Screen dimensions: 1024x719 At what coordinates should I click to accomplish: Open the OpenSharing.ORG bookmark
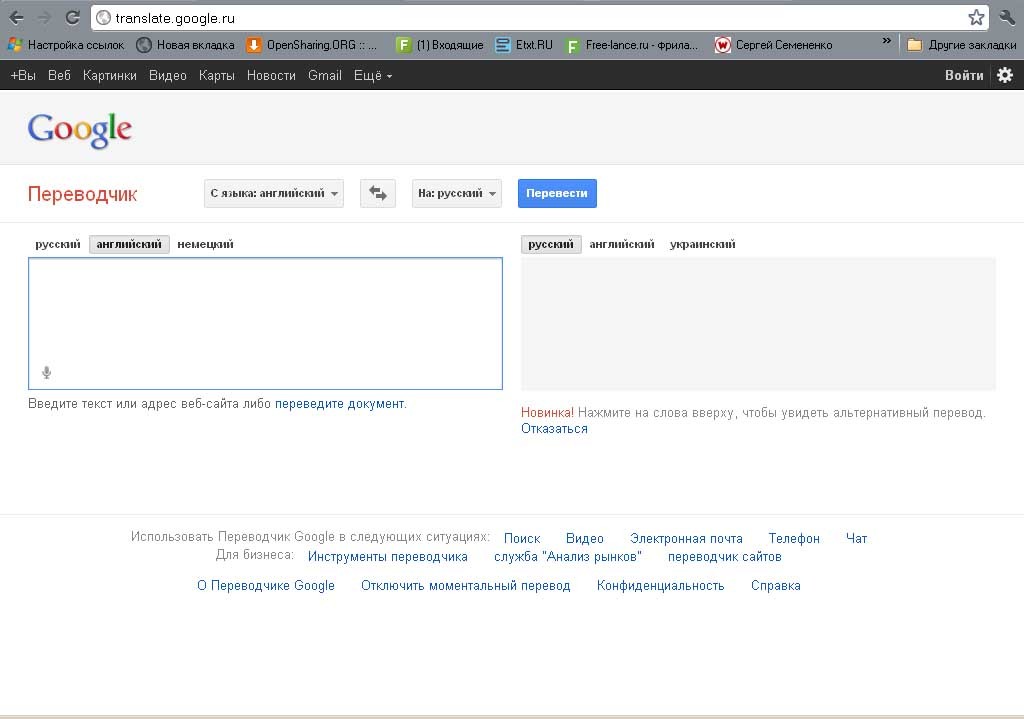click(x=312, y=45)
